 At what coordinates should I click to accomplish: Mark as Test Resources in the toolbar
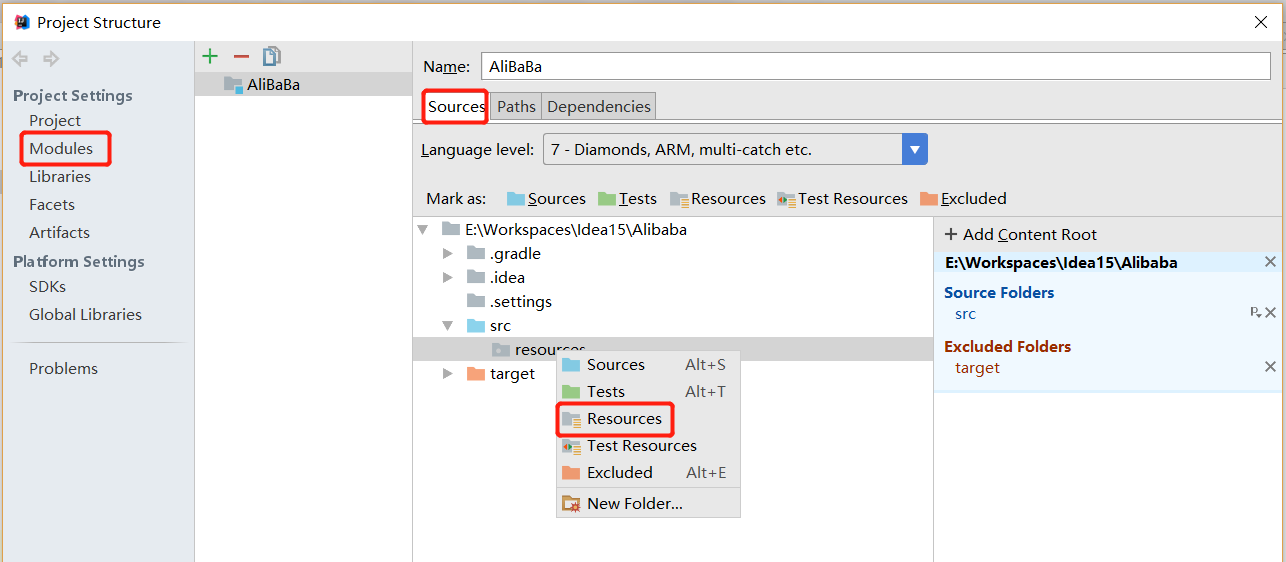(842, 198)
